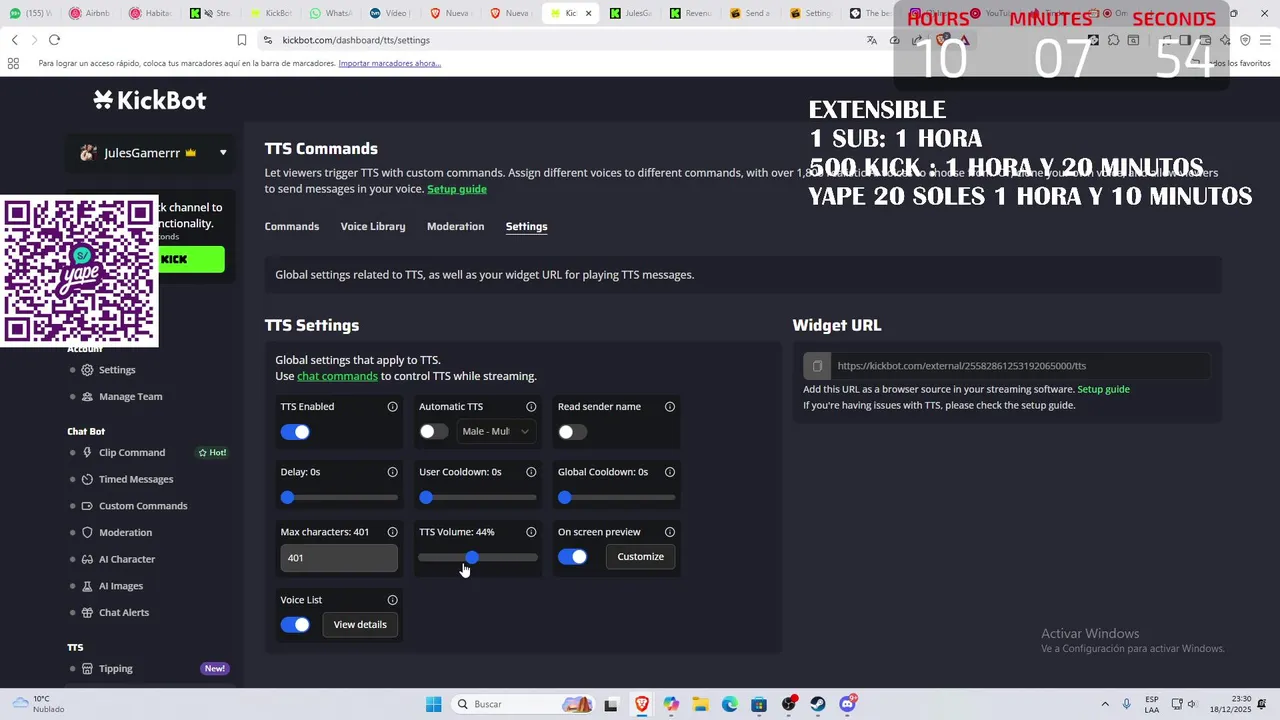The image size is (1280, 720).
Task: Expand the JulesGamerrr account dropdown
Action: [x=223, y=153]
